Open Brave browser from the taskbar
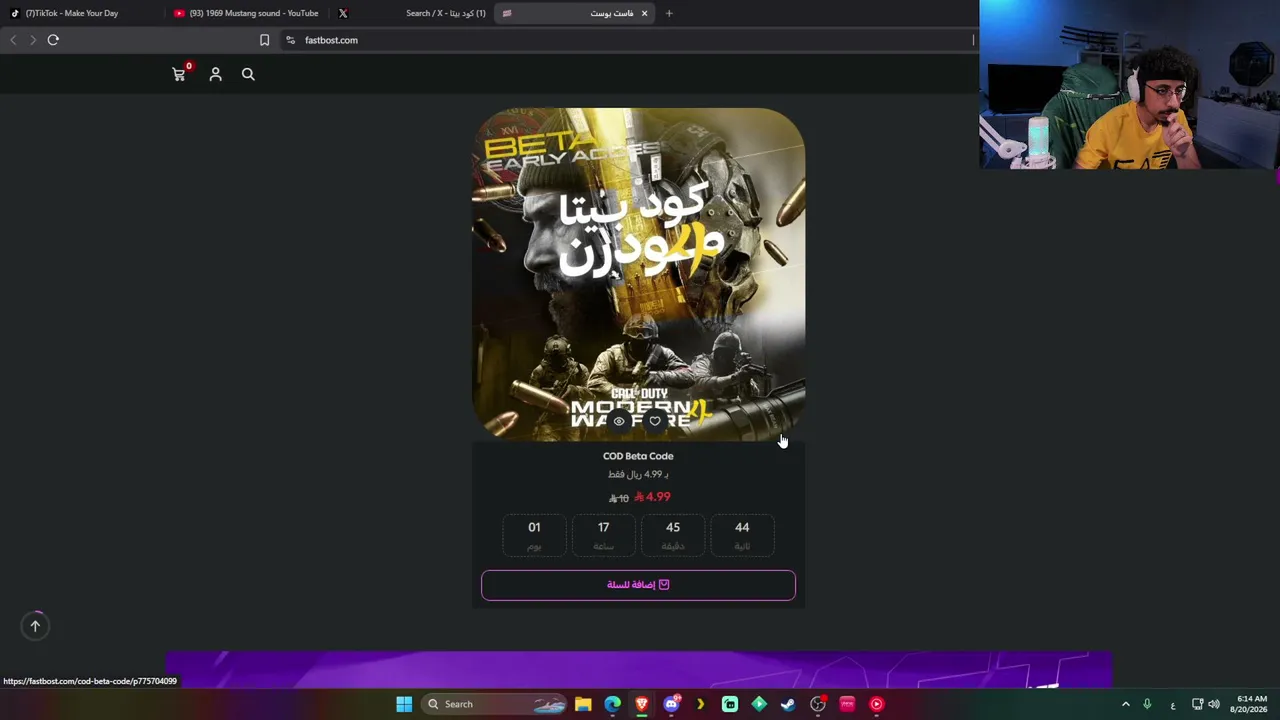 point(642,704)
